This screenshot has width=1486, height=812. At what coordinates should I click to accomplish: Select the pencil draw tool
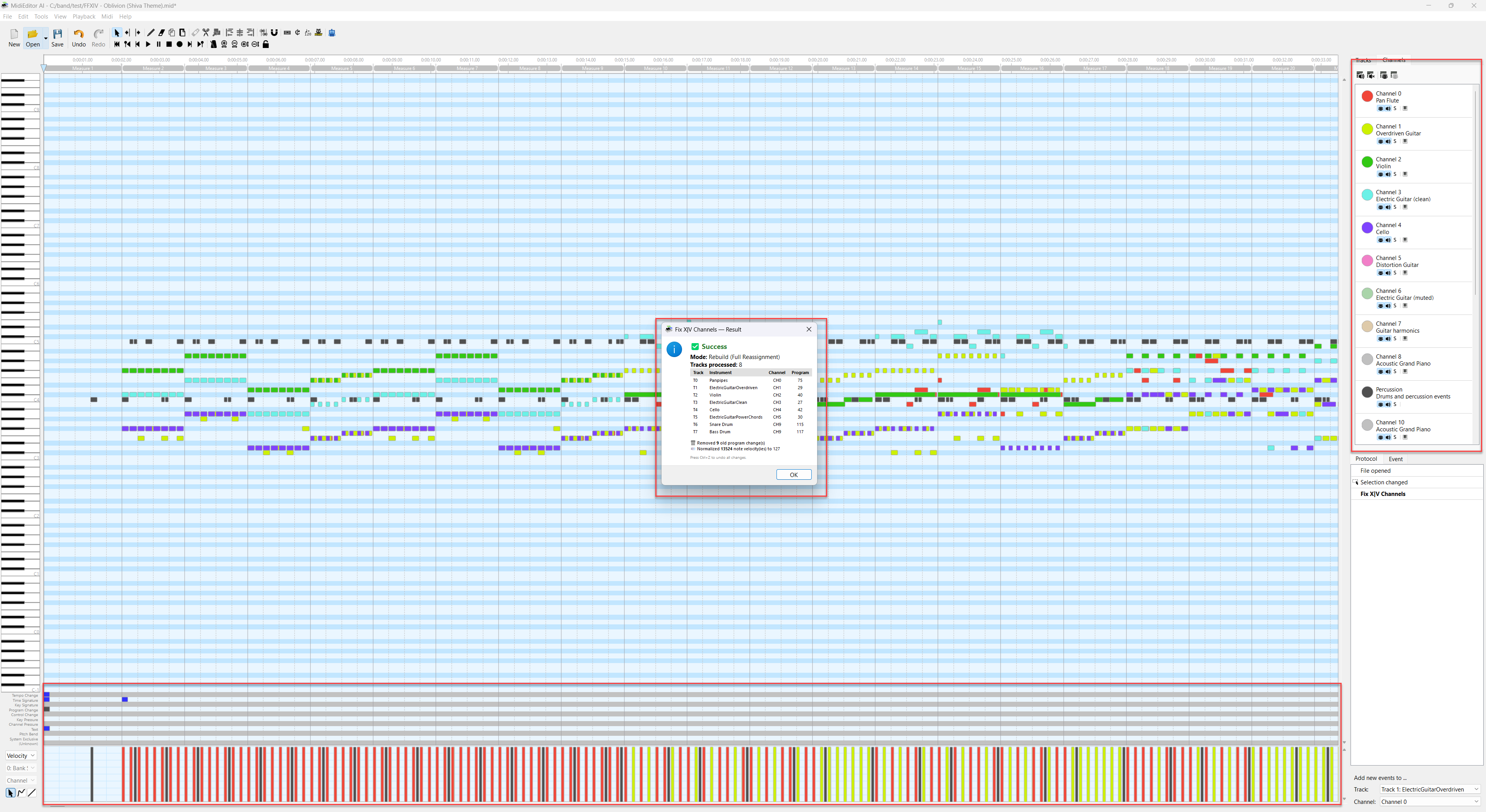pyautogui.click(x=151, y=33)
